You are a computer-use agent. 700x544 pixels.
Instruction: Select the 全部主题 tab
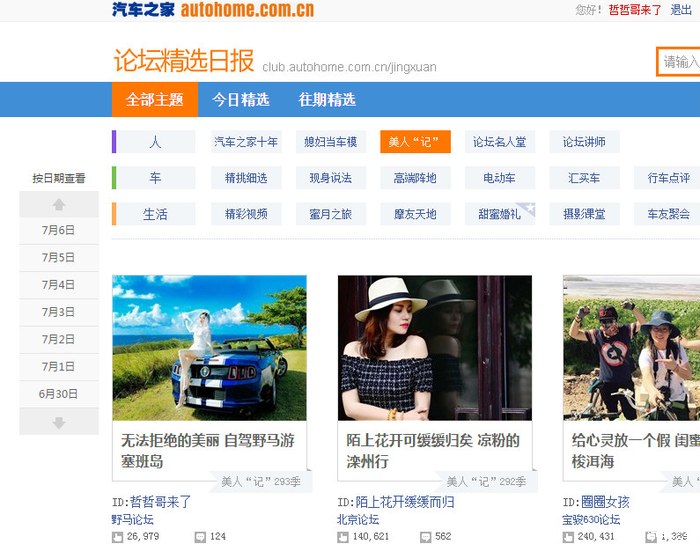(154, 100)
